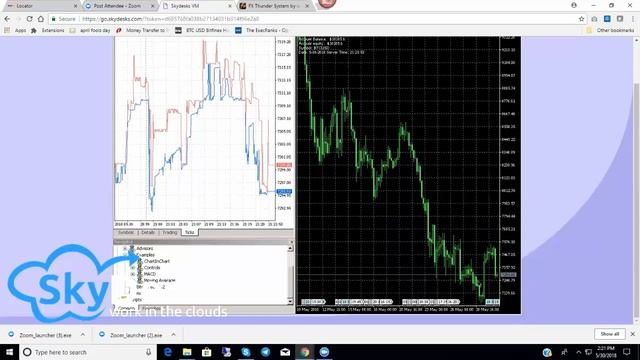Click the camera extension icon by address bar
This screenshot has width=640, height=360.
point(594,19)
